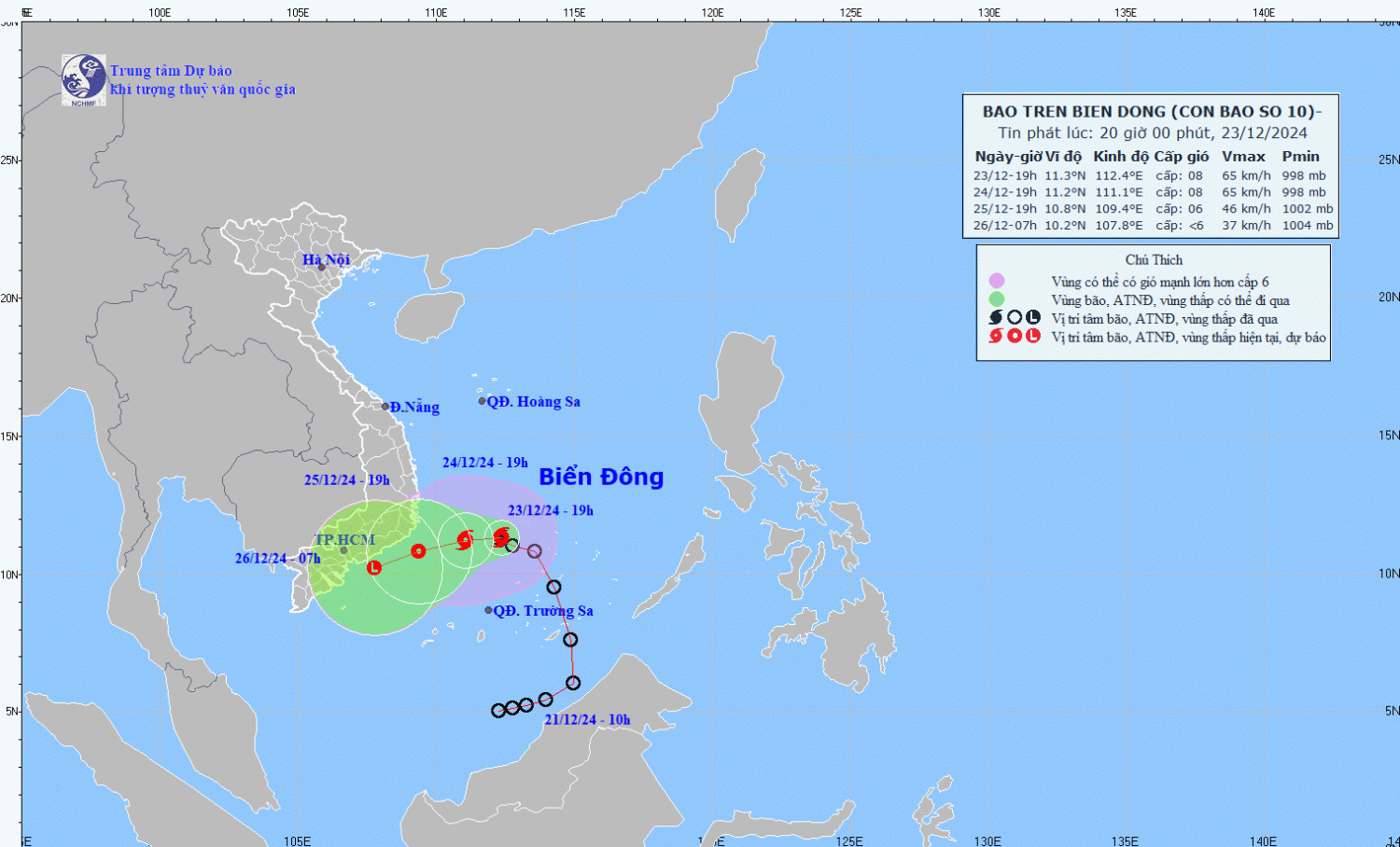Click the QĐ. Hoàng Sa location dot
This screenshot has width=1400, height=847.
[x=483, y=401]
